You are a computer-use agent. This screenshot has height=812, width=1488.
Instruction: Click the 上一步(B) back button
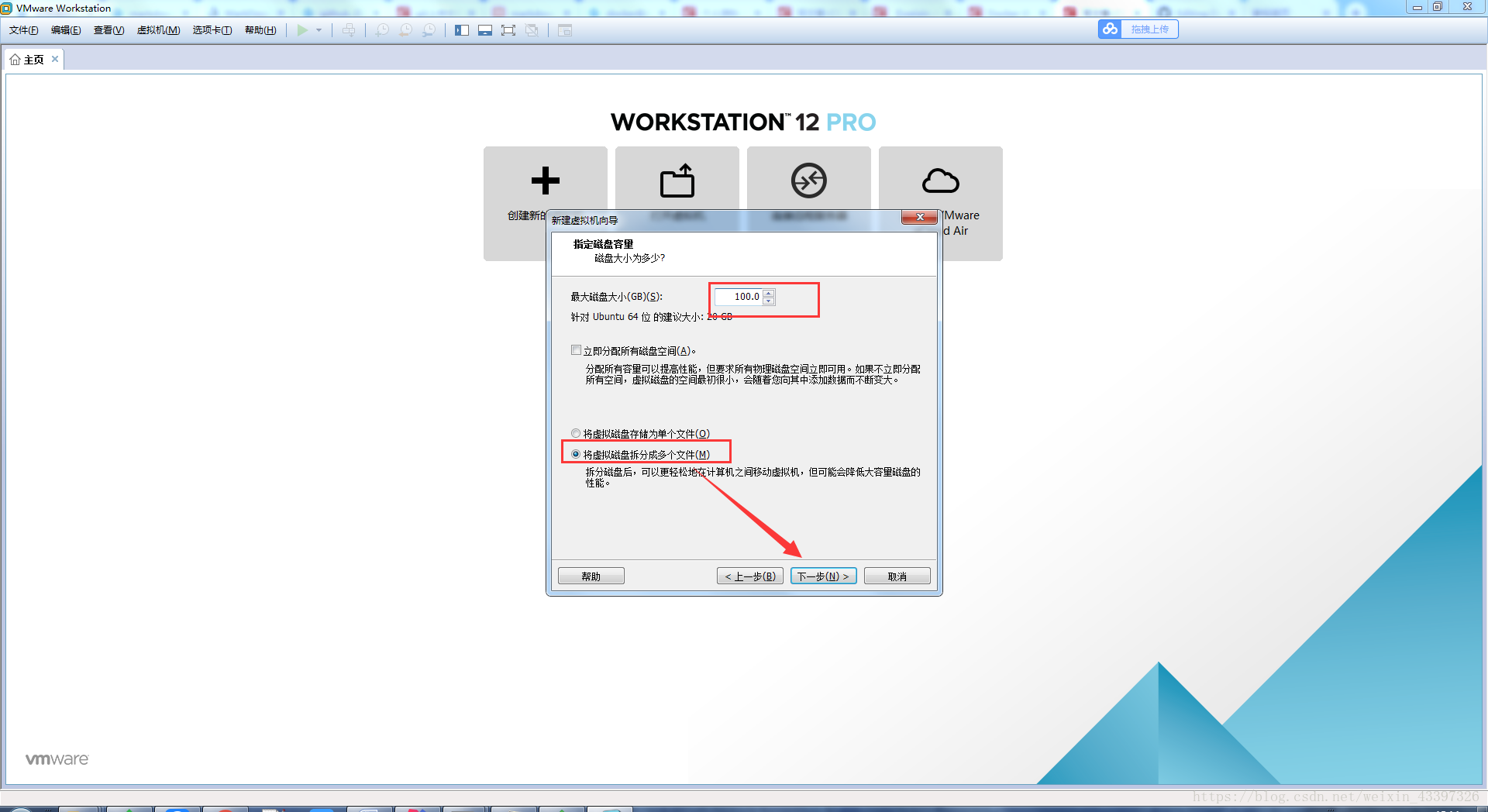(750, 576)
